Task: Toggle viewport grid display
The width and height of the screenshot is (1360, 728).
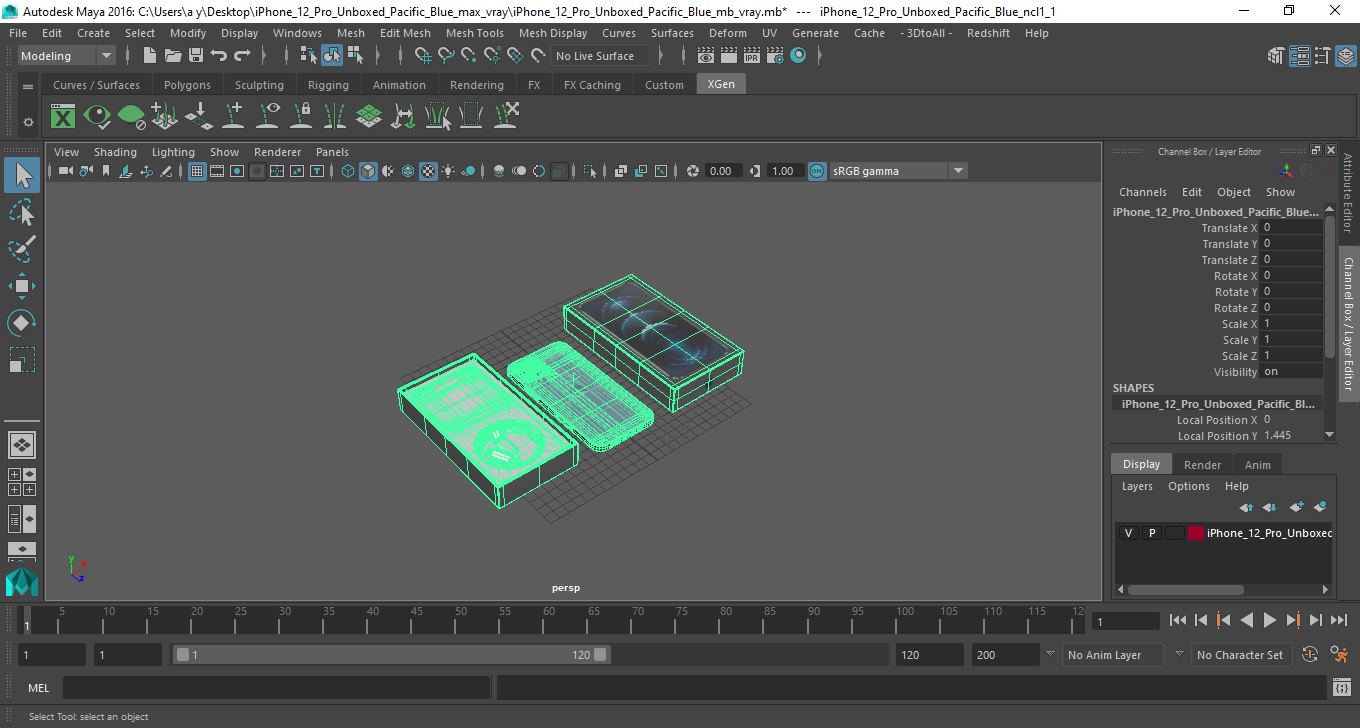Action: click(197, 171)
